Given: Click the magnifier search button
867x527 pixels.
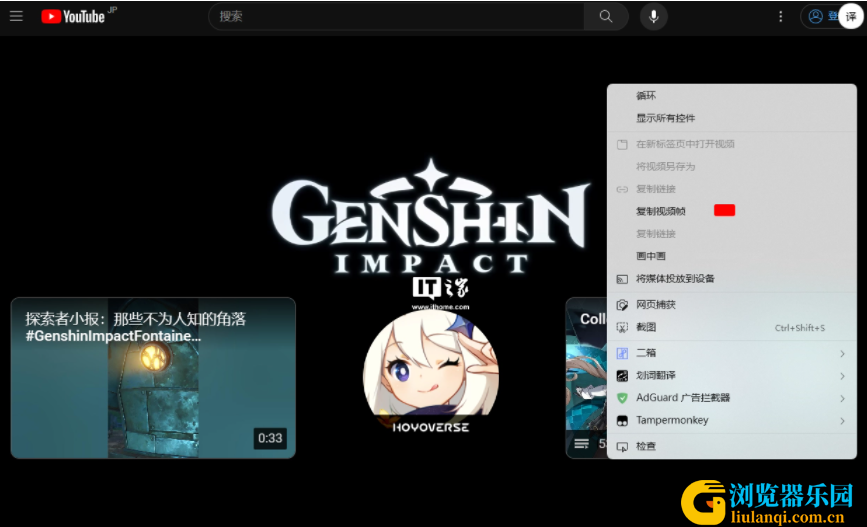Looking at the screenshot, I should [x=605, y=17].
